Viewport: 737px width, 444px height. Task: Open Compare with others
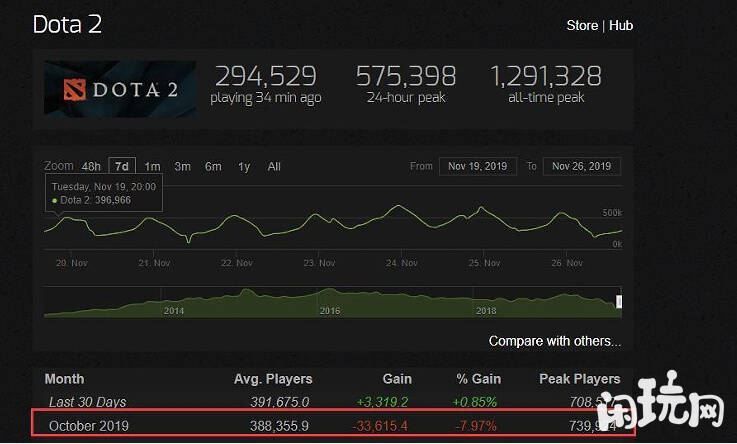click(x=554, y=341)
